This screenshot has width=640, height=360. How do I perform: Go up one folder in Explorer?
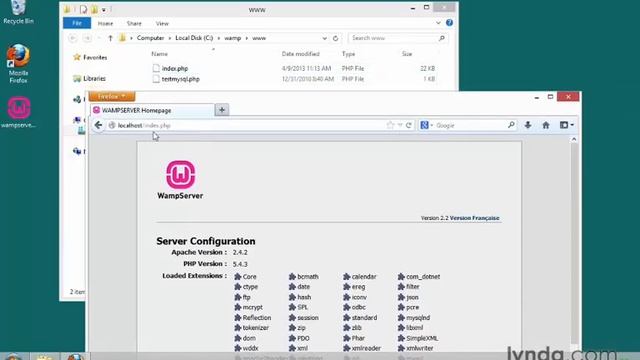pyautogui.click(x=110, y=38)
